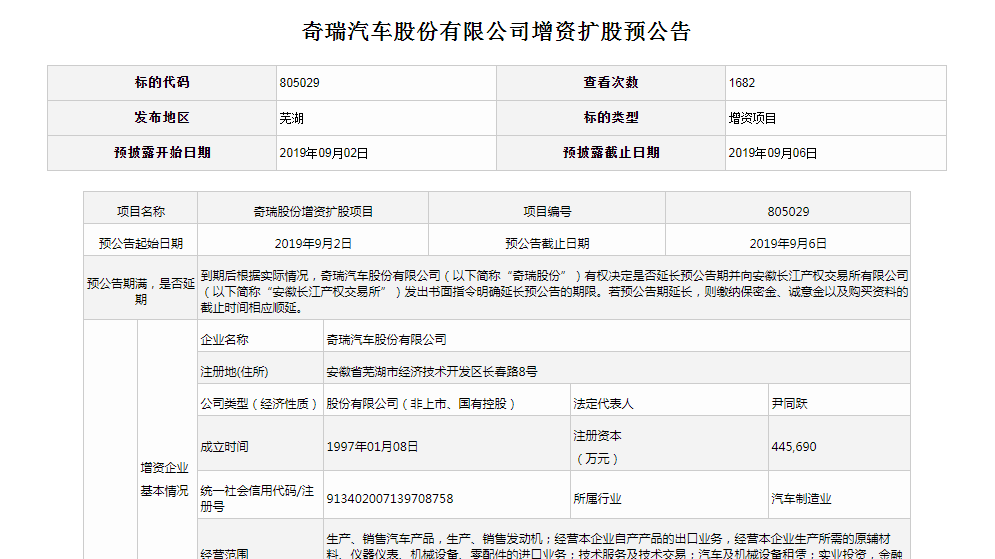Select the 预披露开始日期 header cell
The image size is (995, 559).
click(162, 153)
